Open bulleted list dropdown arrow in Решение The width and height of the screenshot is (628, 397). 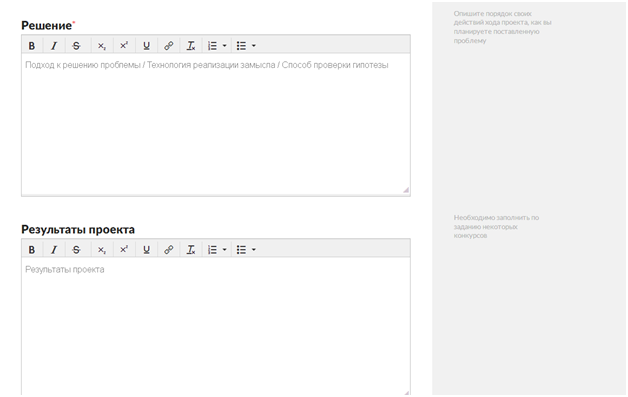(254, 46)
